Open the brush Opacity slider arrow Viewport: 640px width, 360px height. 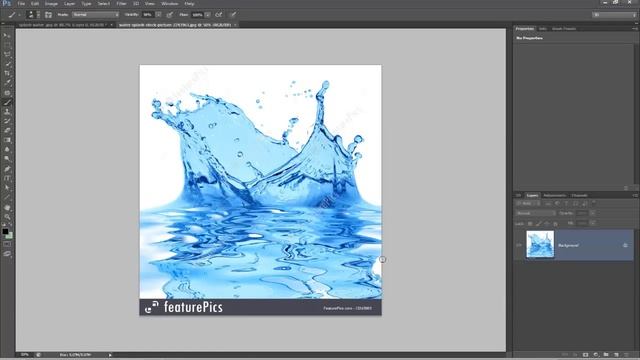pyautogui.click(x=158, y=15)
